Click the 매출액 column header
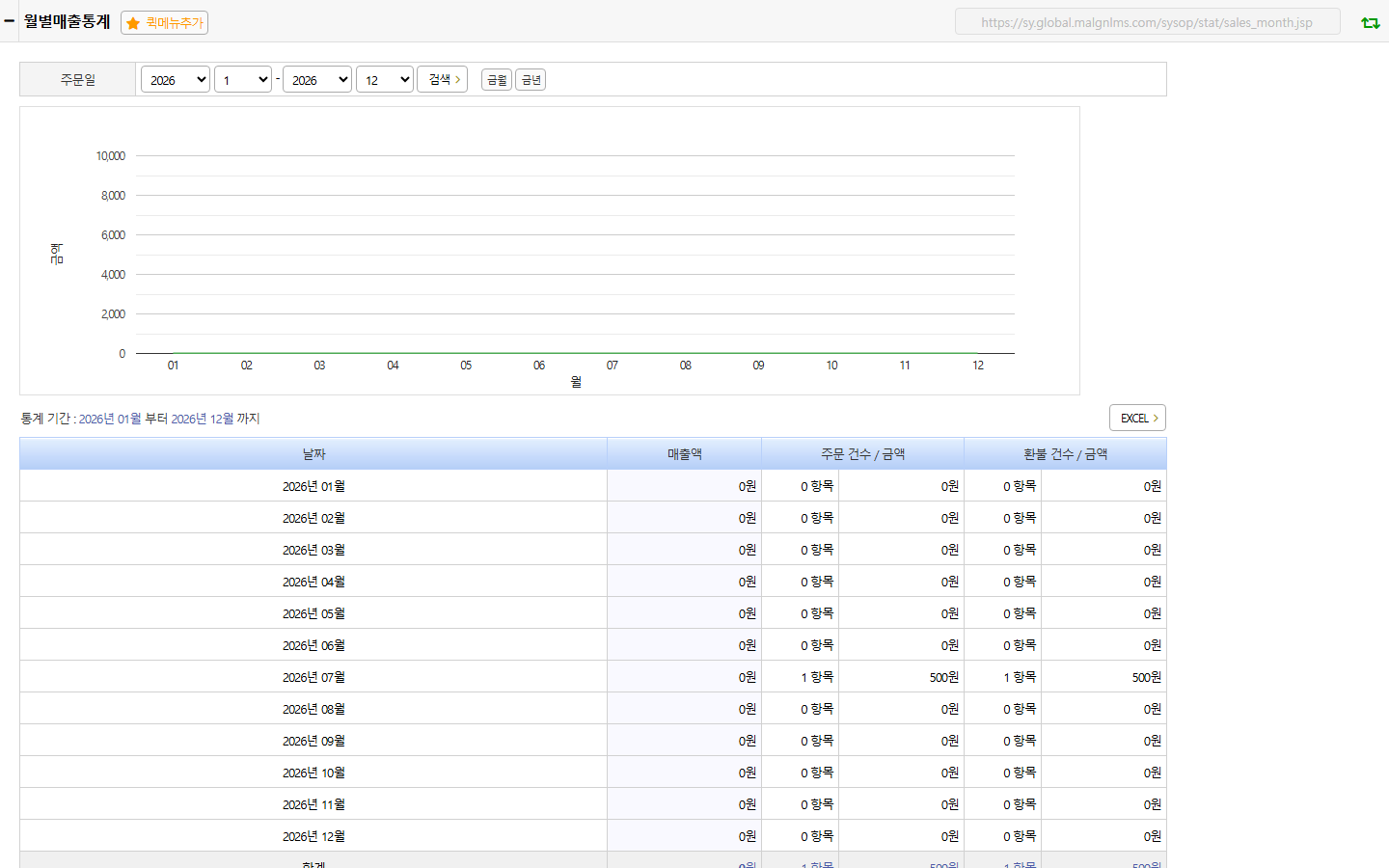Screen dimensions: 1389x868 click(685, 453)
